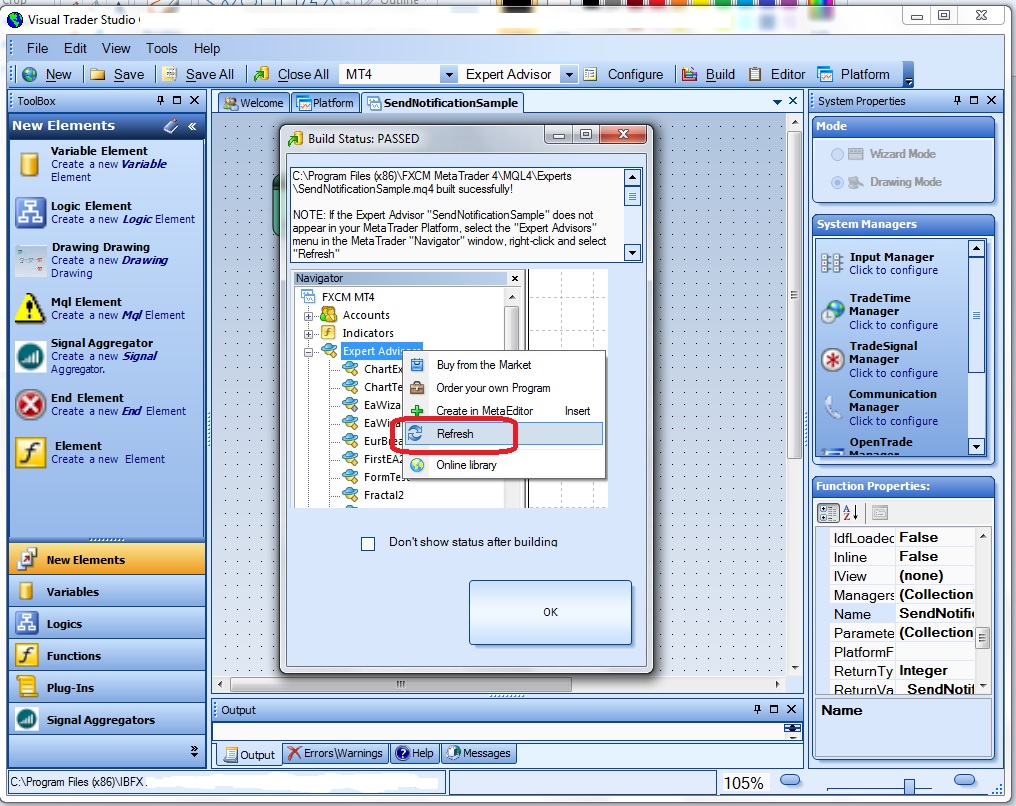Switch to the Welcome tab
Image resolution: width=1016 pixels, height=806 pixels.
[253, 103]
